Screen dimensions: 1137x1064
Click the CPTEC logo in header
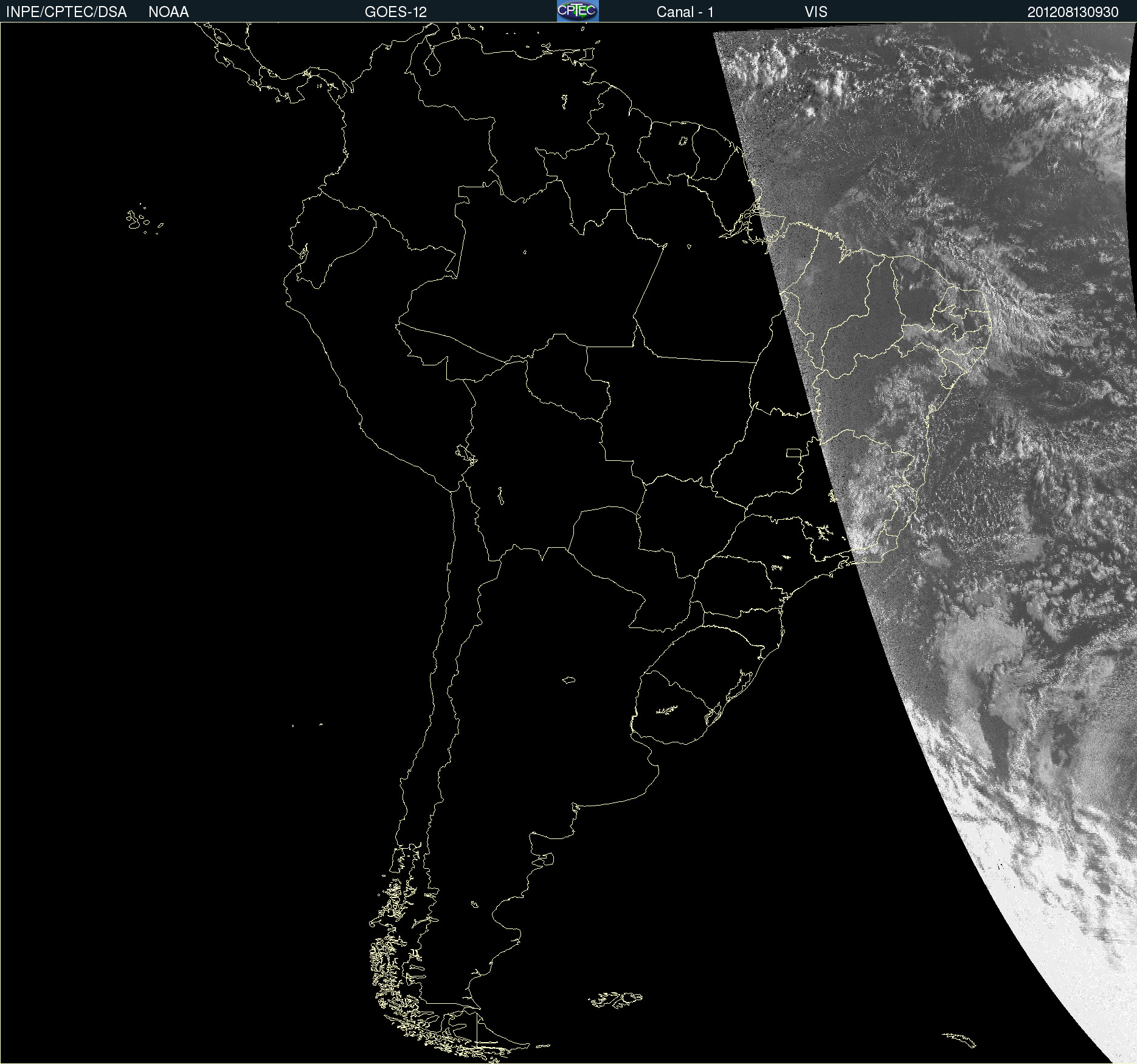pos(578,11)
